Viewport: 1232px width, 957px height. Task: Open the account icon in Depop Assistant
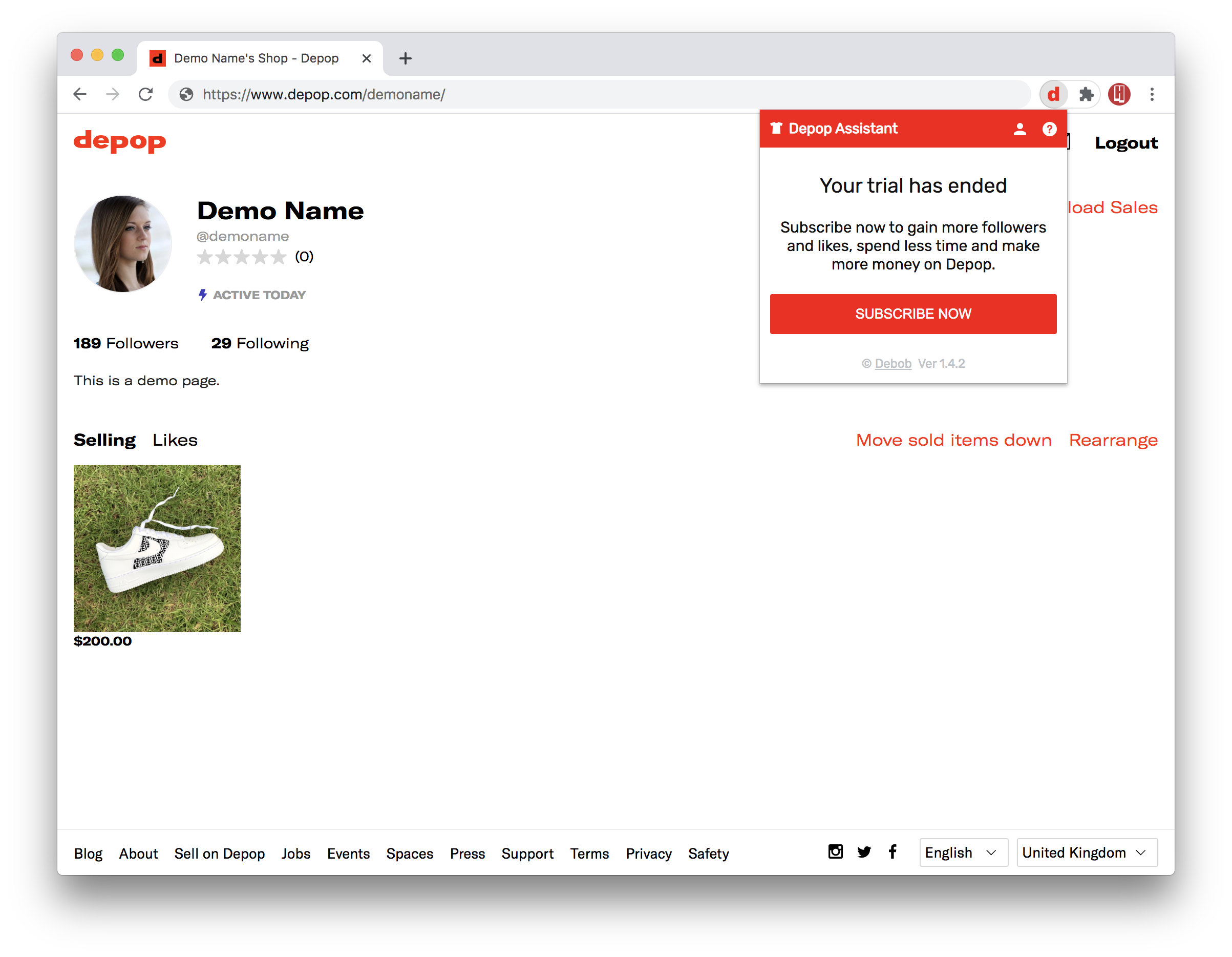(x=1019, y=129)
